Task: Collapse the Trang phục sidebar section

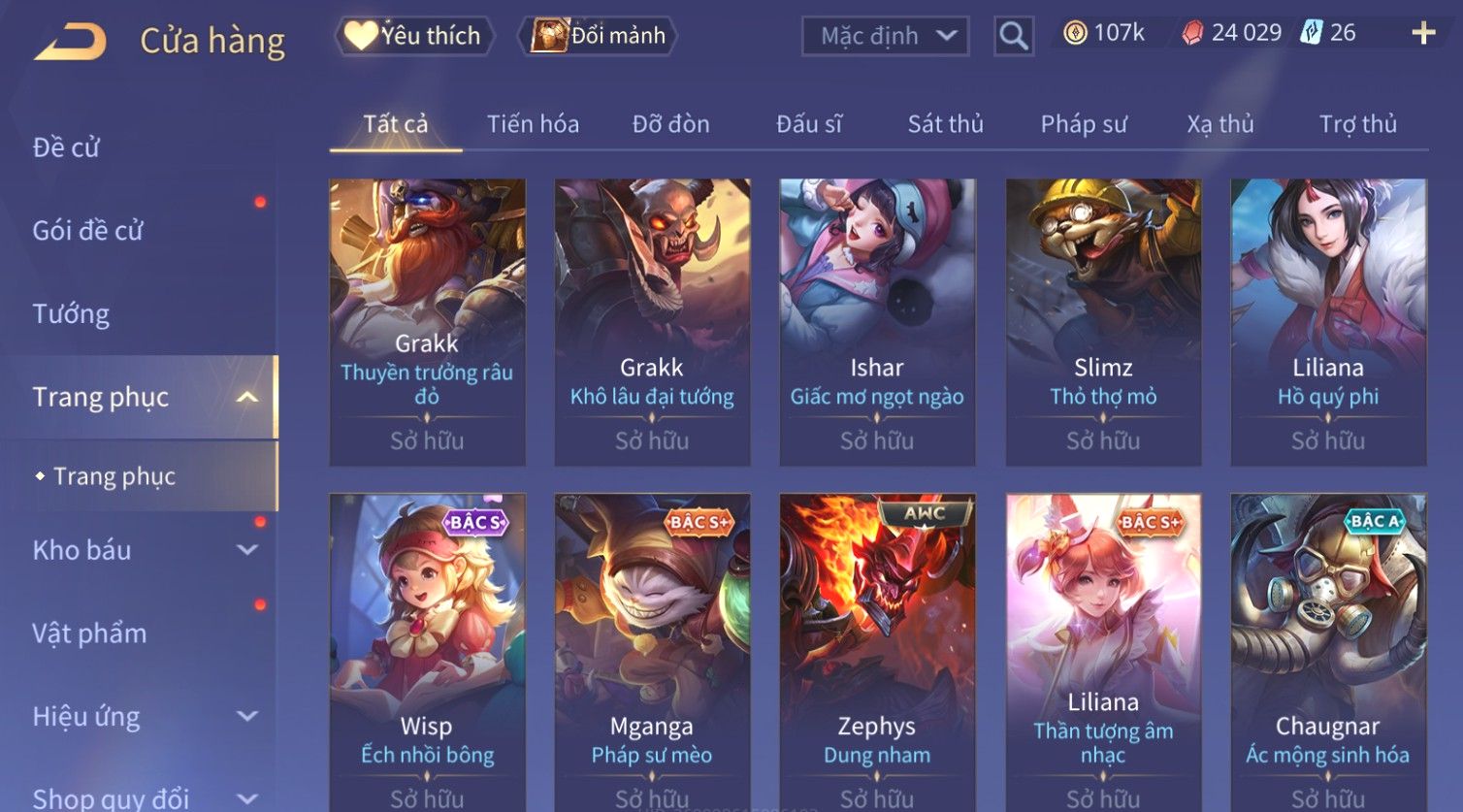Action: tap(247, 398)
